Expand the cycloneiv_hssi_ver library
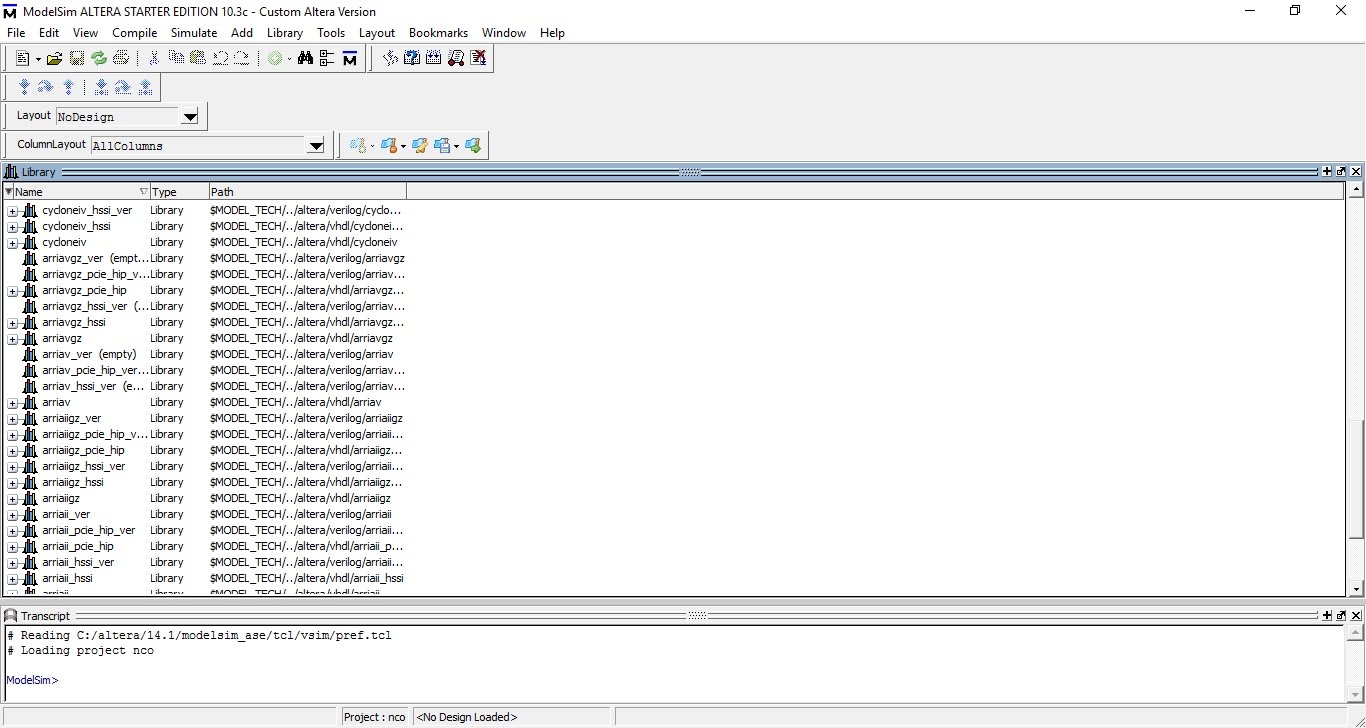Viewport: 1366px width, 728px height. (13, 211)
